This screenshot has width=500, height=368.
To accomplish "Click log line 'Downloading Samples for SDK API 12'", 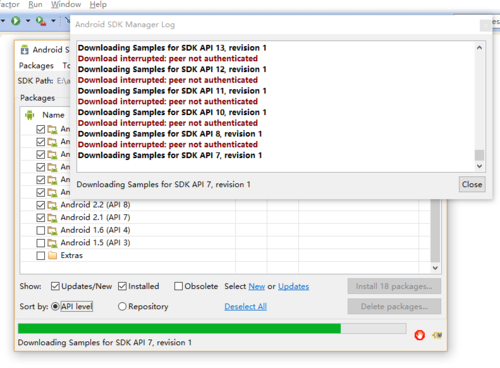I will pyautogui.click(x=172, y=69).
